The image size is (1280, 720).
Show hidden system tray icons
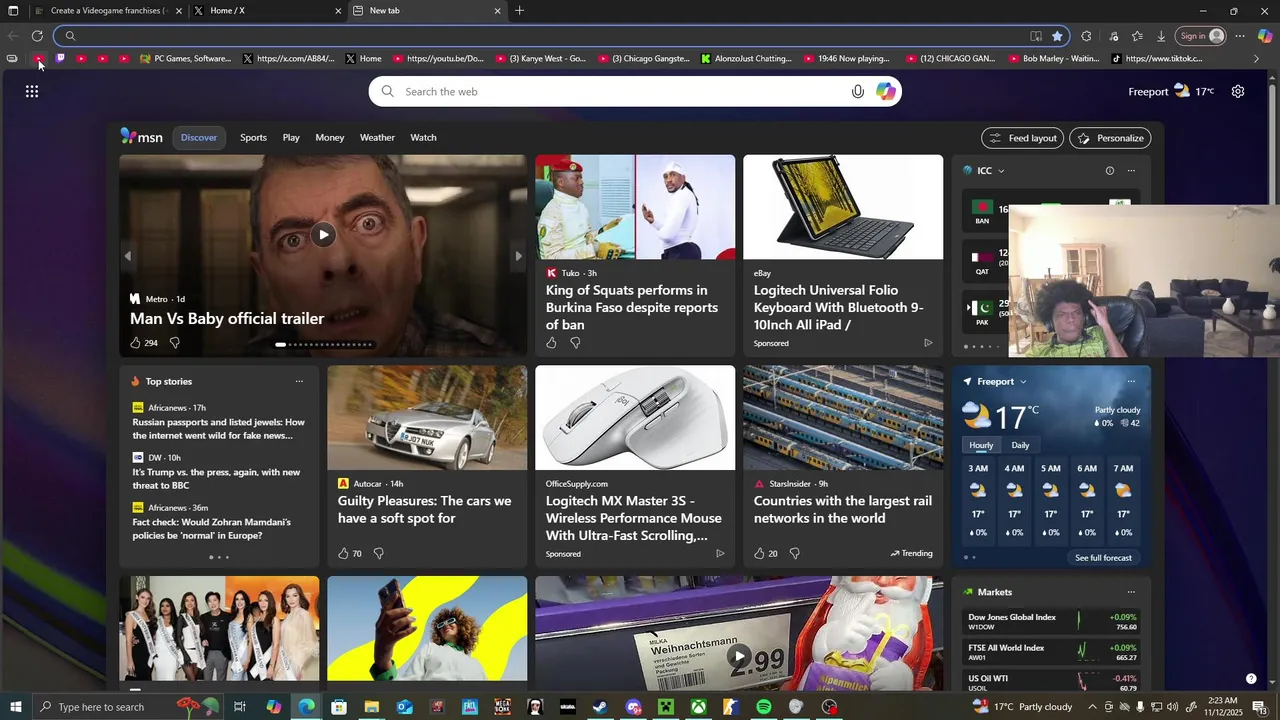(1093, 707)
